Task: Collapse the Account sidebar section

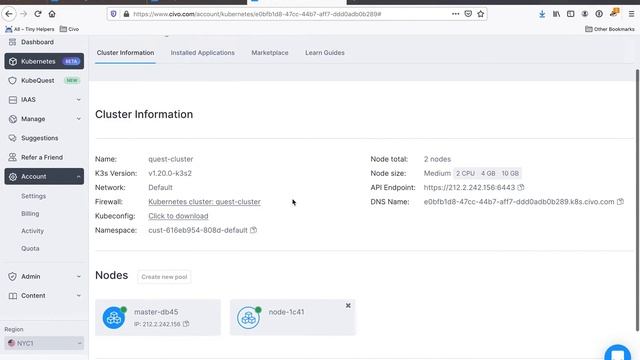Action: 44,176
